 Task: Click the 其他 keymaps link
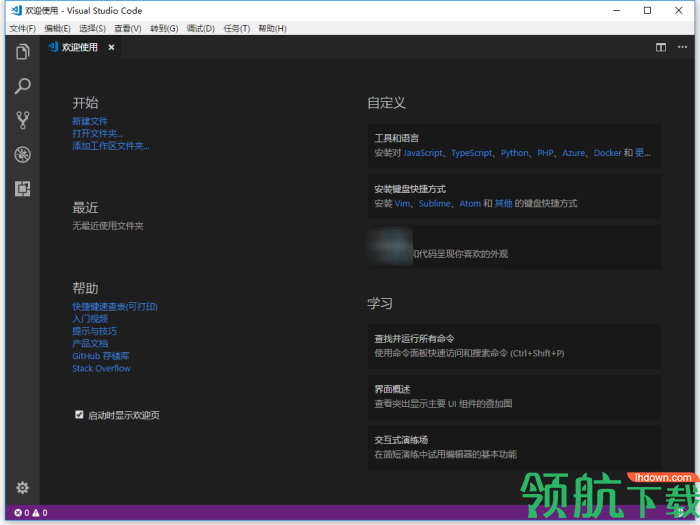504,204
